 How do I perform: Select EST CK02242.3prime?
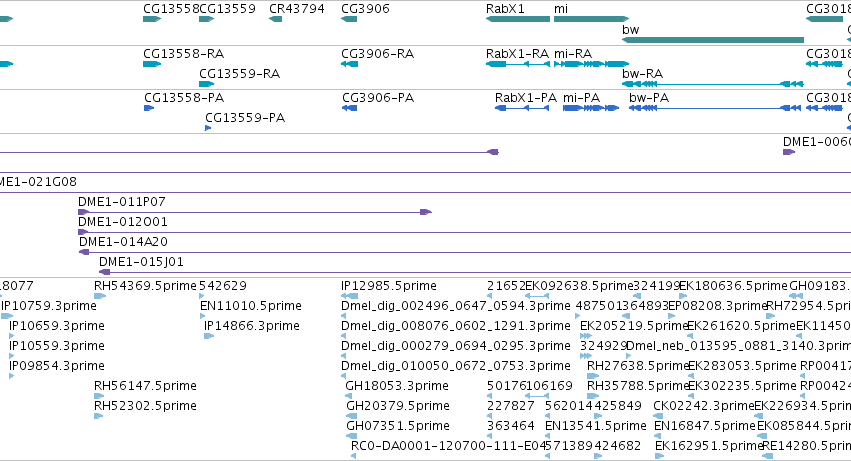(658, 416)
